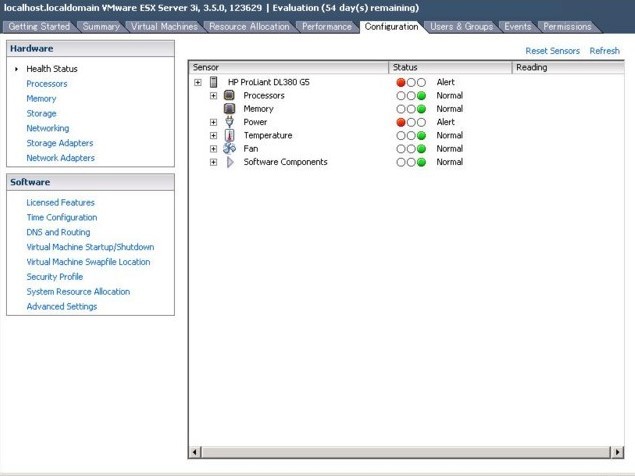Screen dimensions: 635x476
Task: Open the Users & Groups tab
Action: [x=461, y=27]
